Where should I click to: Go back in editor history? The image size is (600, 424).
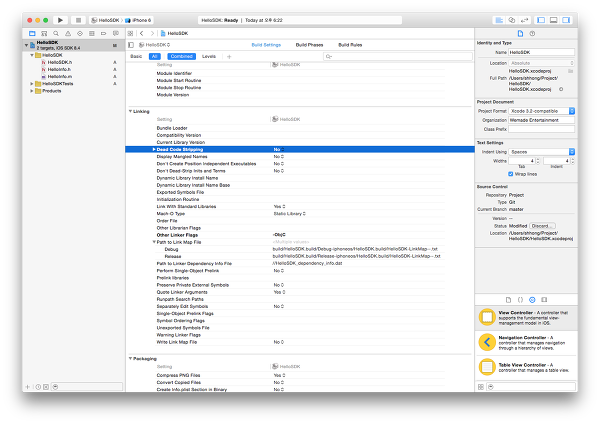tap(142, 33)
